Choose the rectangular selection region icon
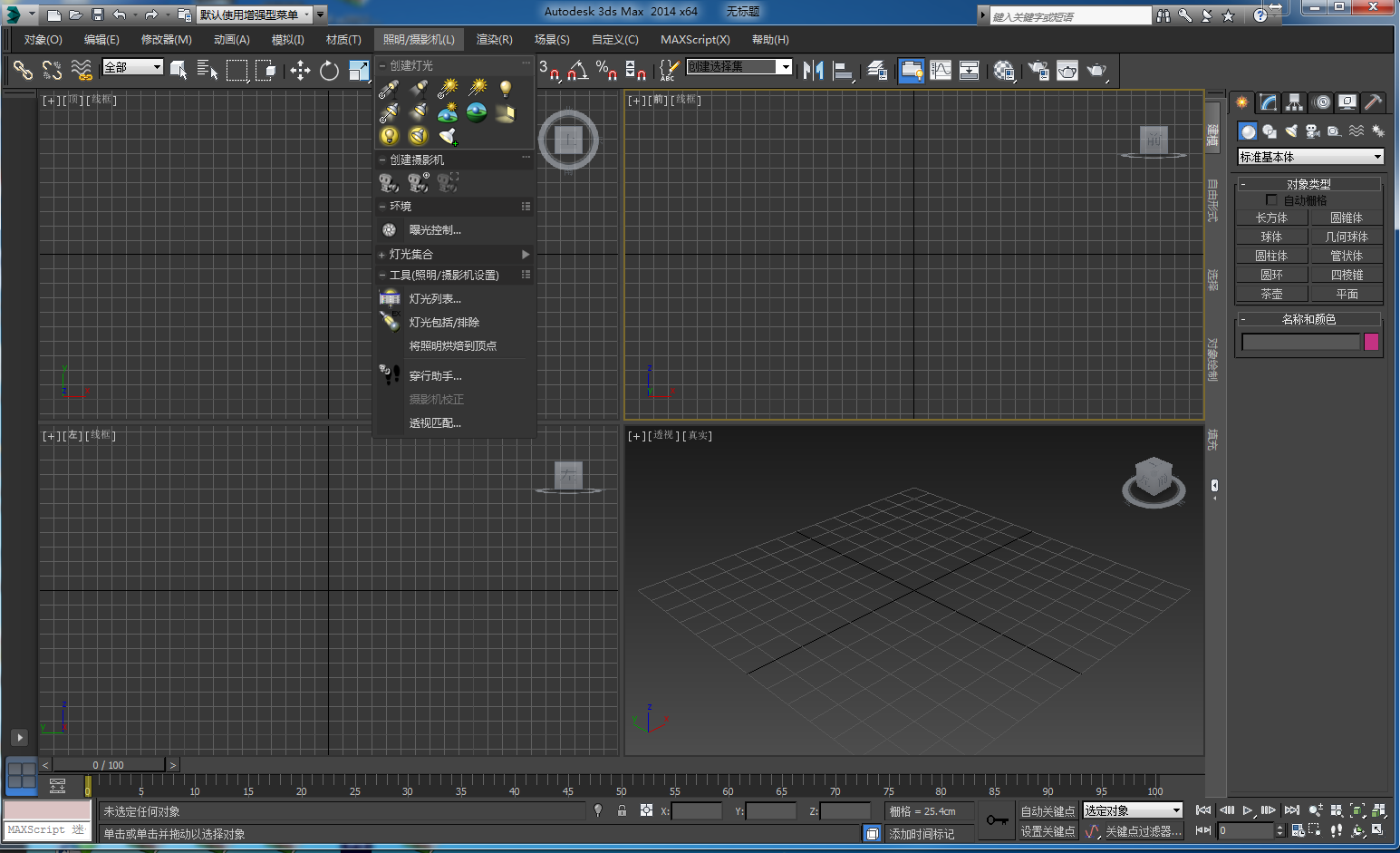1400x853 pixels. 237,70
